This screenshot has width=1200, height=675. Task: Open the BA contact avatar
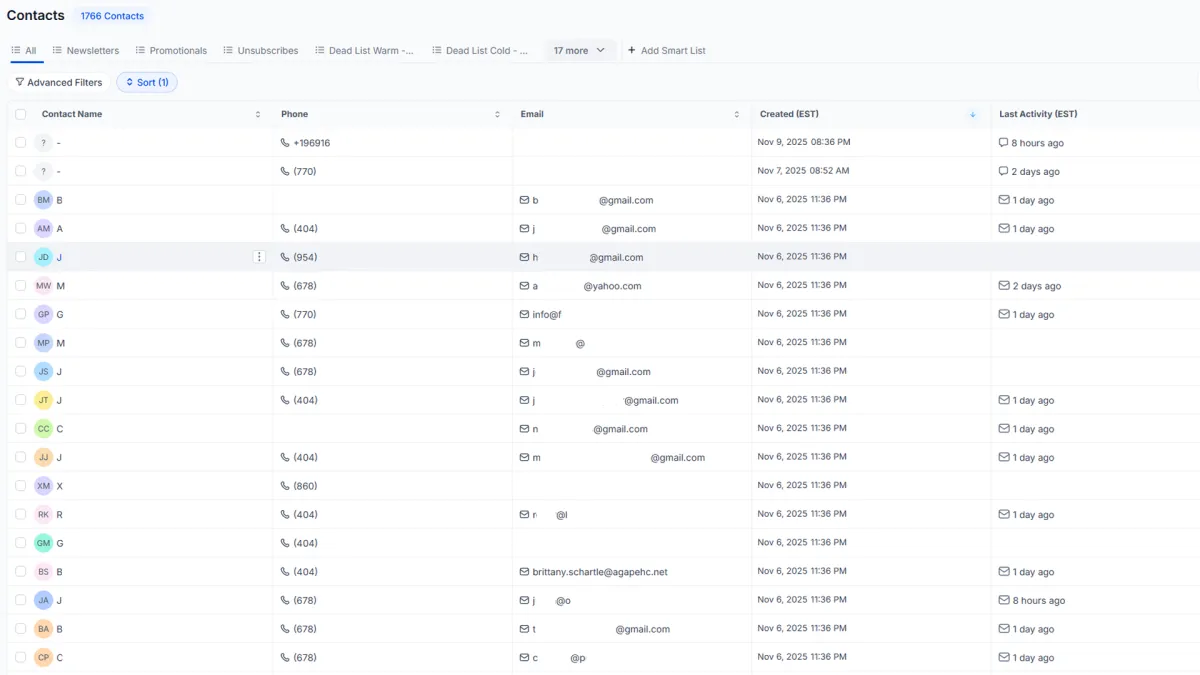(43, 629)
